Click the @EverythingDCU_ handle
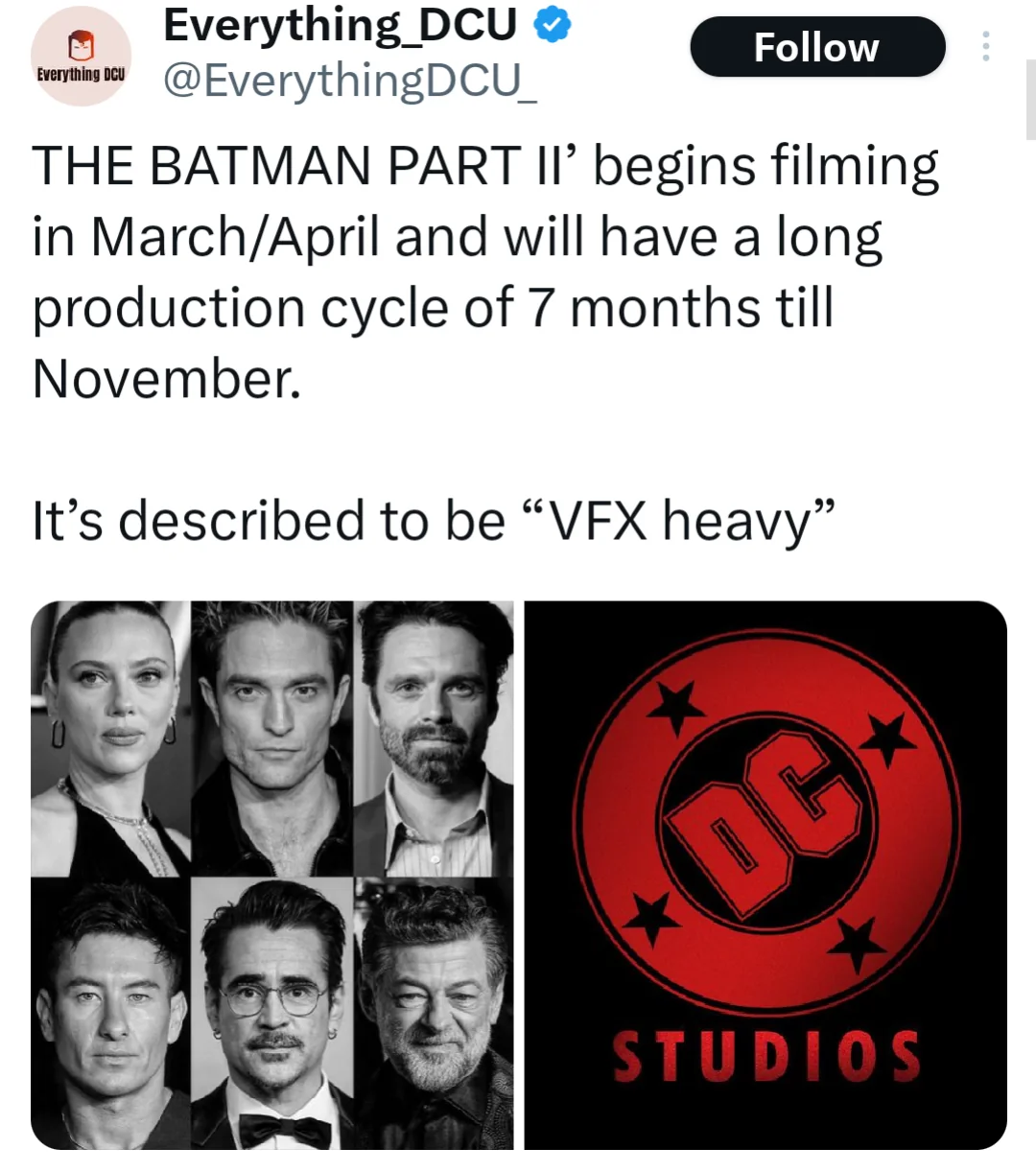This screenshot has width=1036, height=1172. [x=350, y=81]
